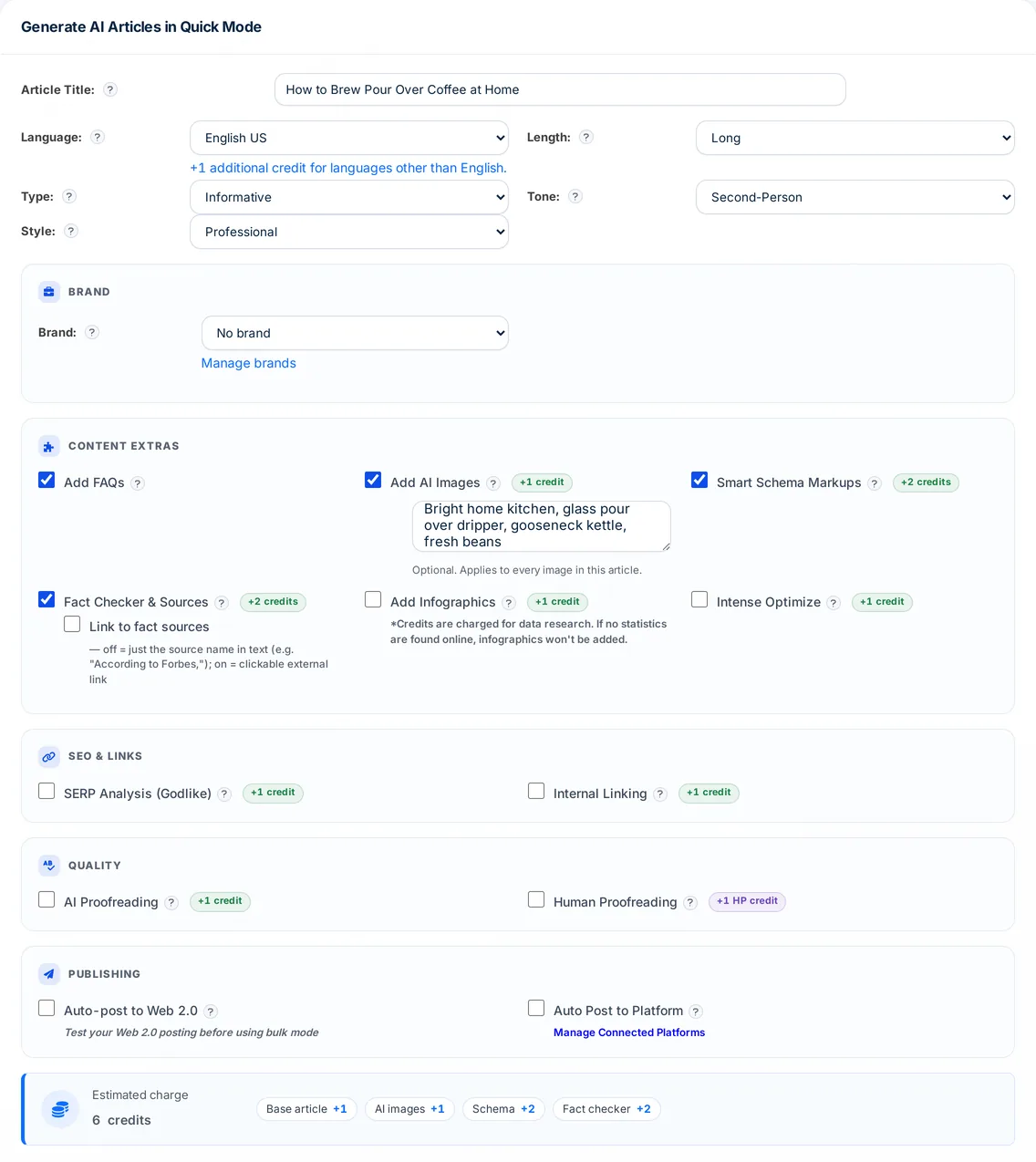Click the help icon beside Language label

pos(98,137)
